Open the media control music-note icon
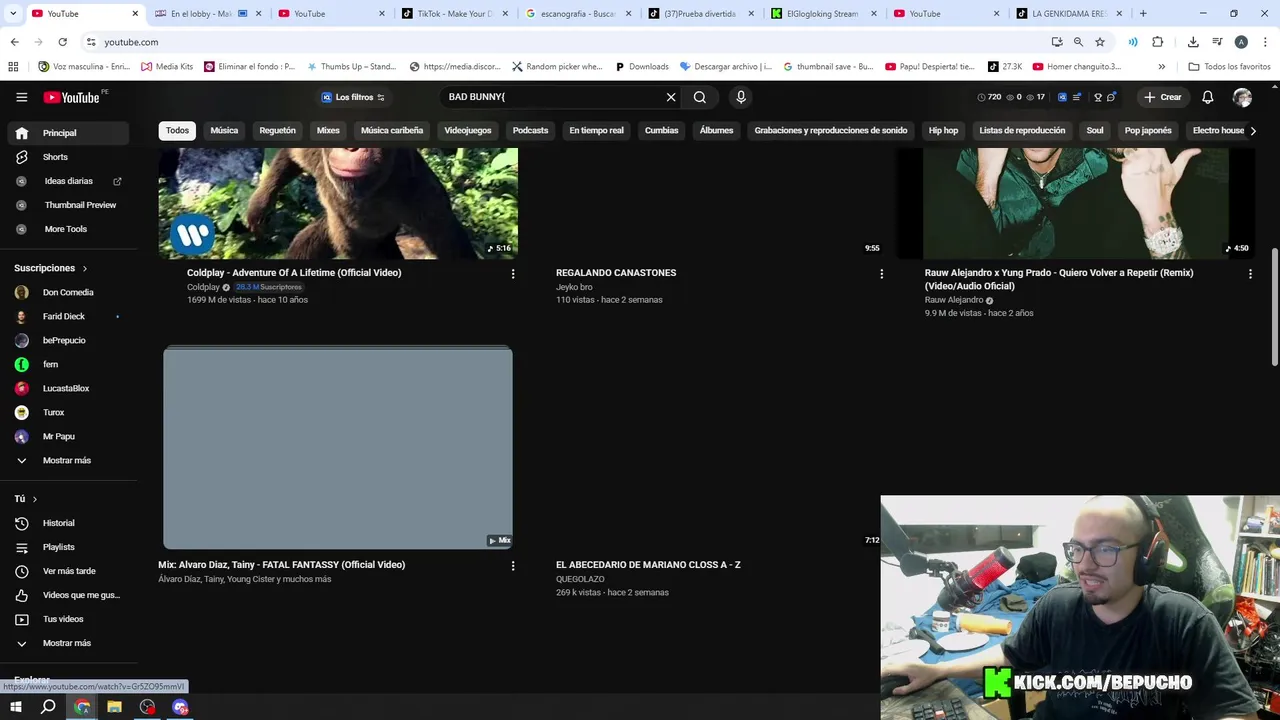 click(1217, 42)
